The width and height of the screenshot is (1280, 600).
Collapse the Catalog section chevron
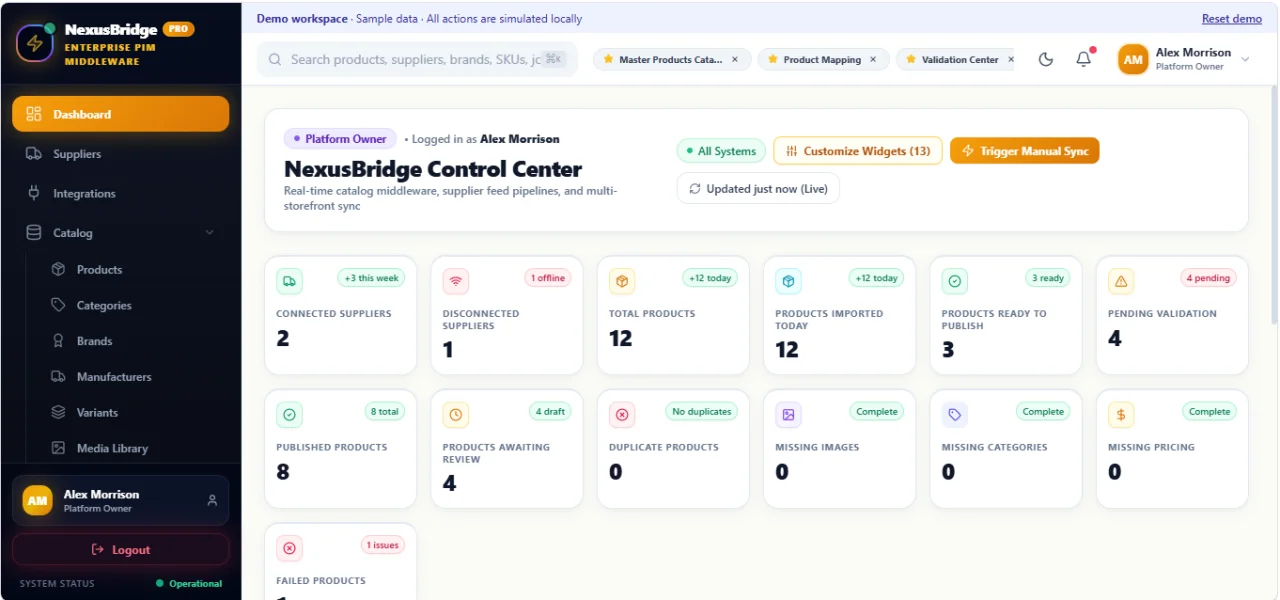point(209,233)
